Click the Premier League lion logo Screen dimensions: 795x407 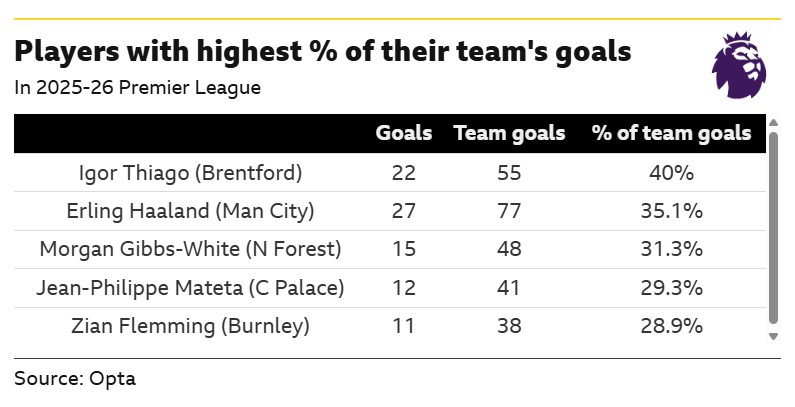[x=739, y=65]
